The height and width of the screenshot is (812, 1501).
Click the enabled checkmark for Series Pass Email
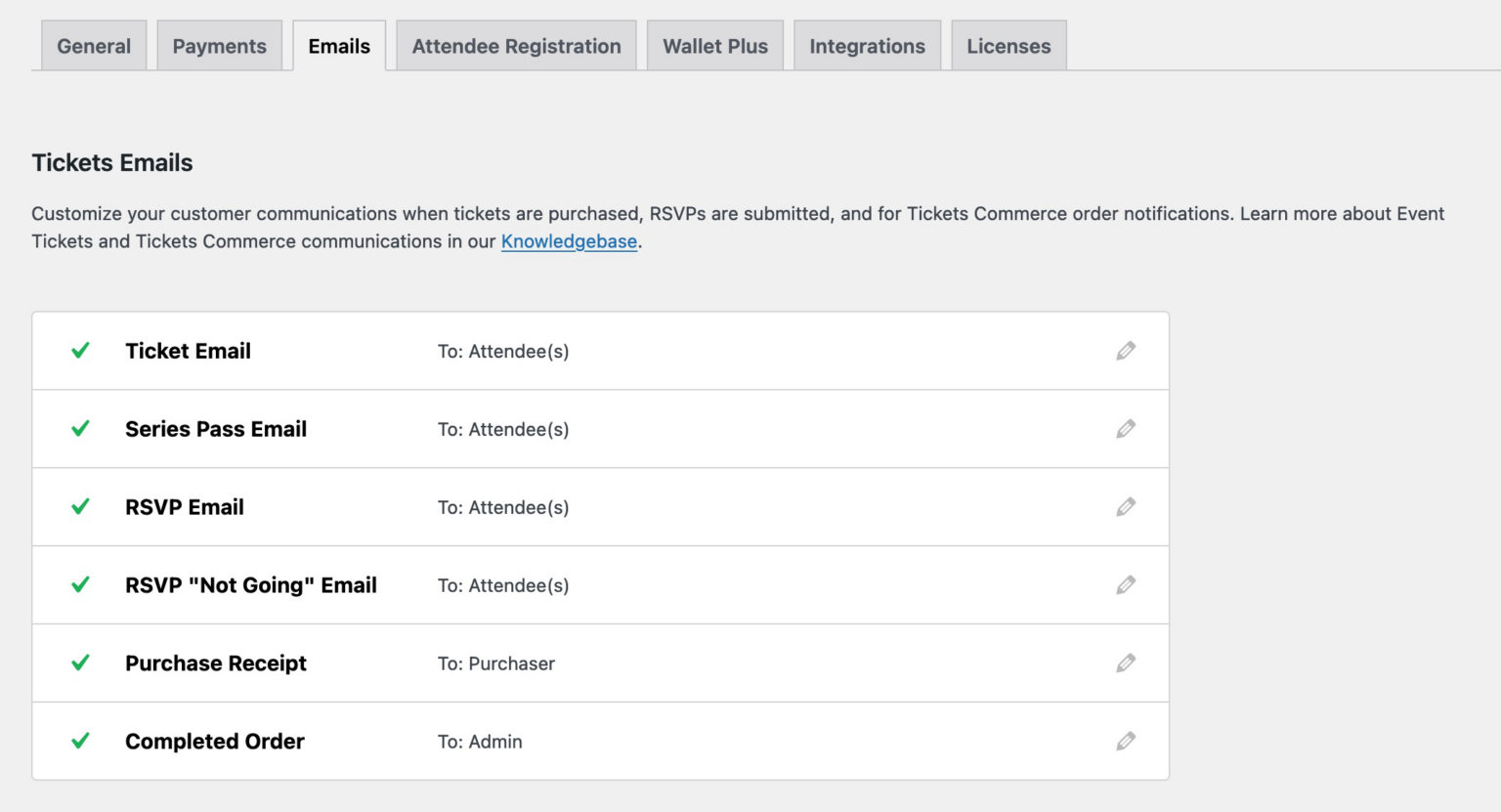pos(80,429)
